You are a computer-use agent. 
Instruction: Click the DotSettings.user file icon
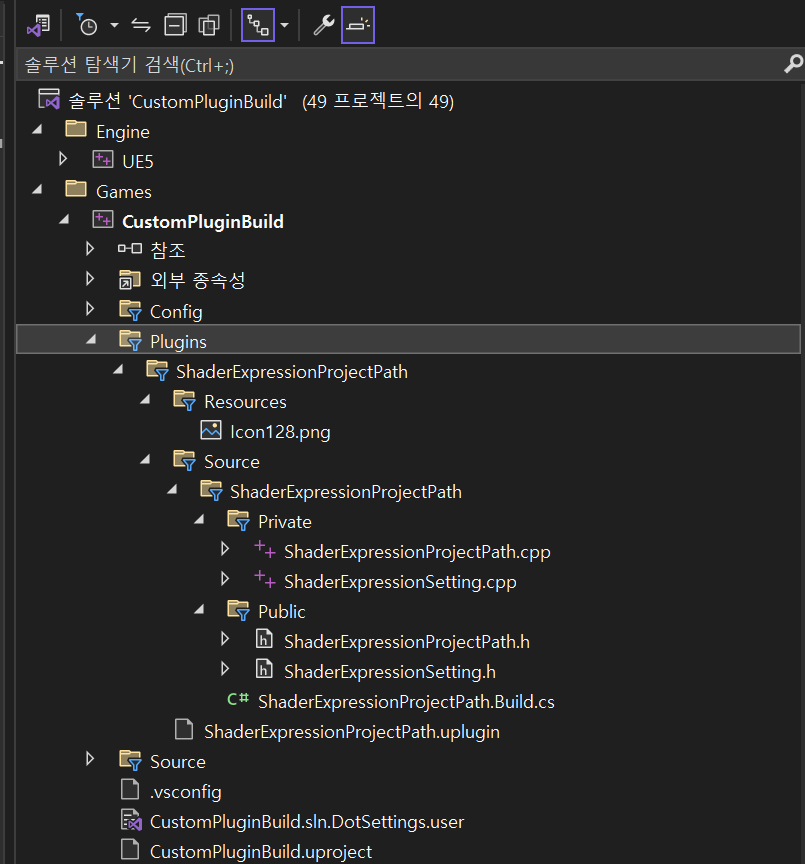(x=131, y=820)
